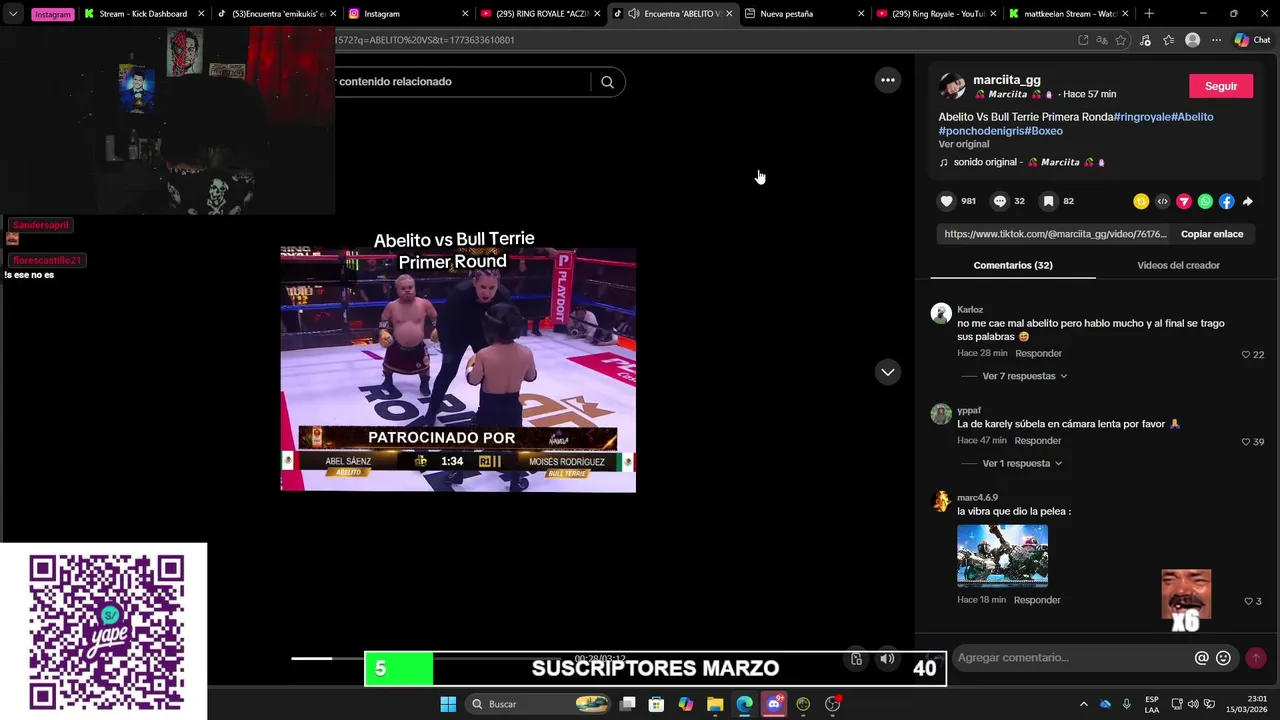Open Microsoft Store from the taskbar
The width and height of the screenshot is (1280, 720).
pyautogui.click(x=656, y=704)
